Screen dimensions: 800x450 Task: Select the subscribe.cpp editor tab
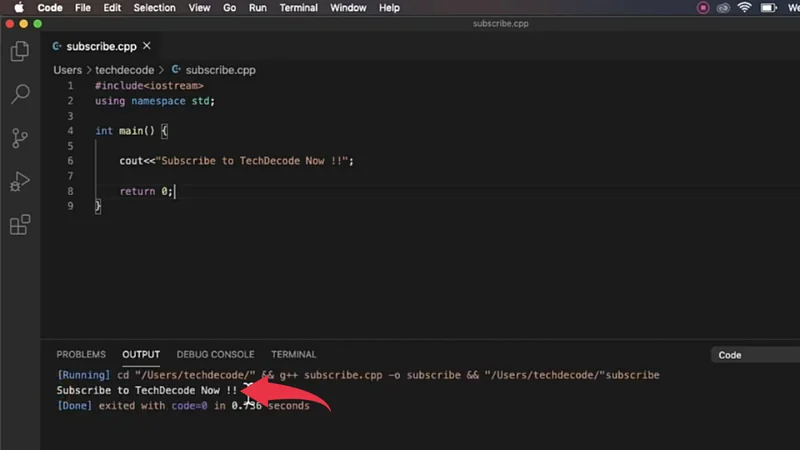click(x=100, y=46)
